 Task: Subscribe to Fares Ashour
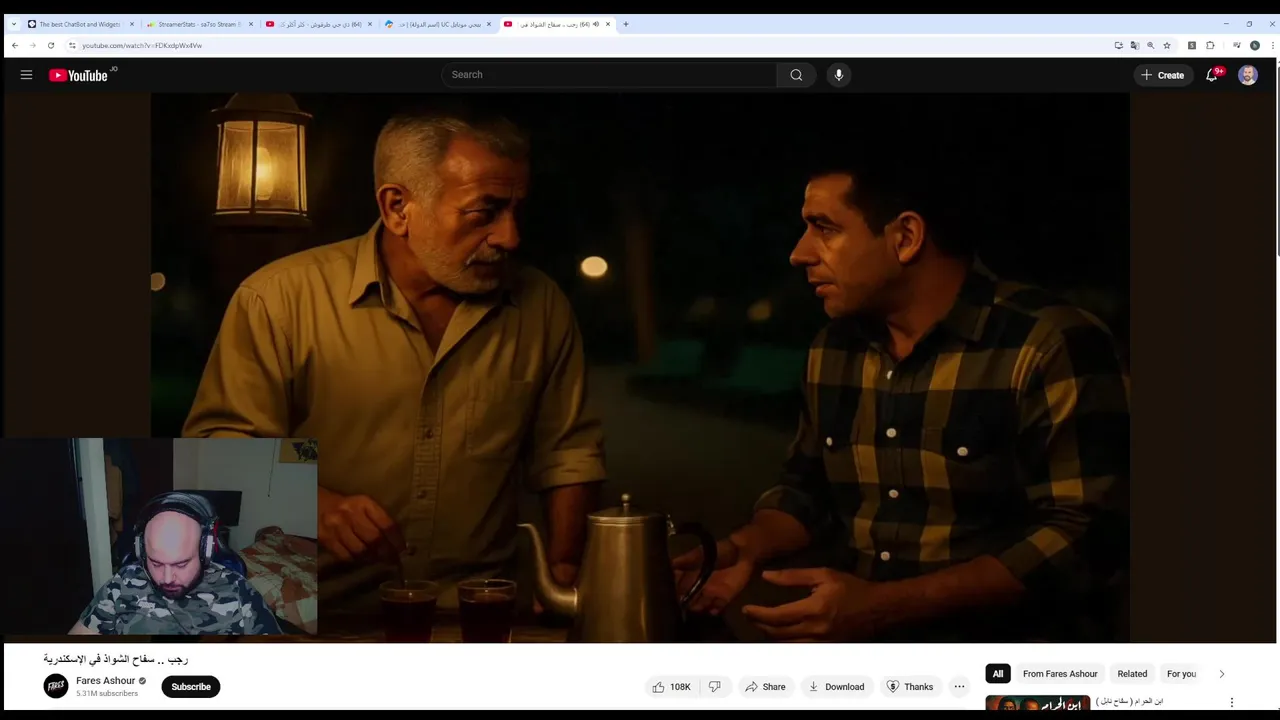(190, 687)
